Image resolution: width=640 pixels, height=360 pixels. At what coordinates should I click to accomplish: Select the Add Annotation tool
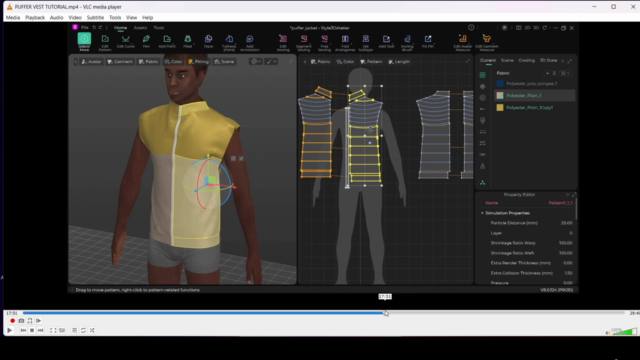pos(249,42)
